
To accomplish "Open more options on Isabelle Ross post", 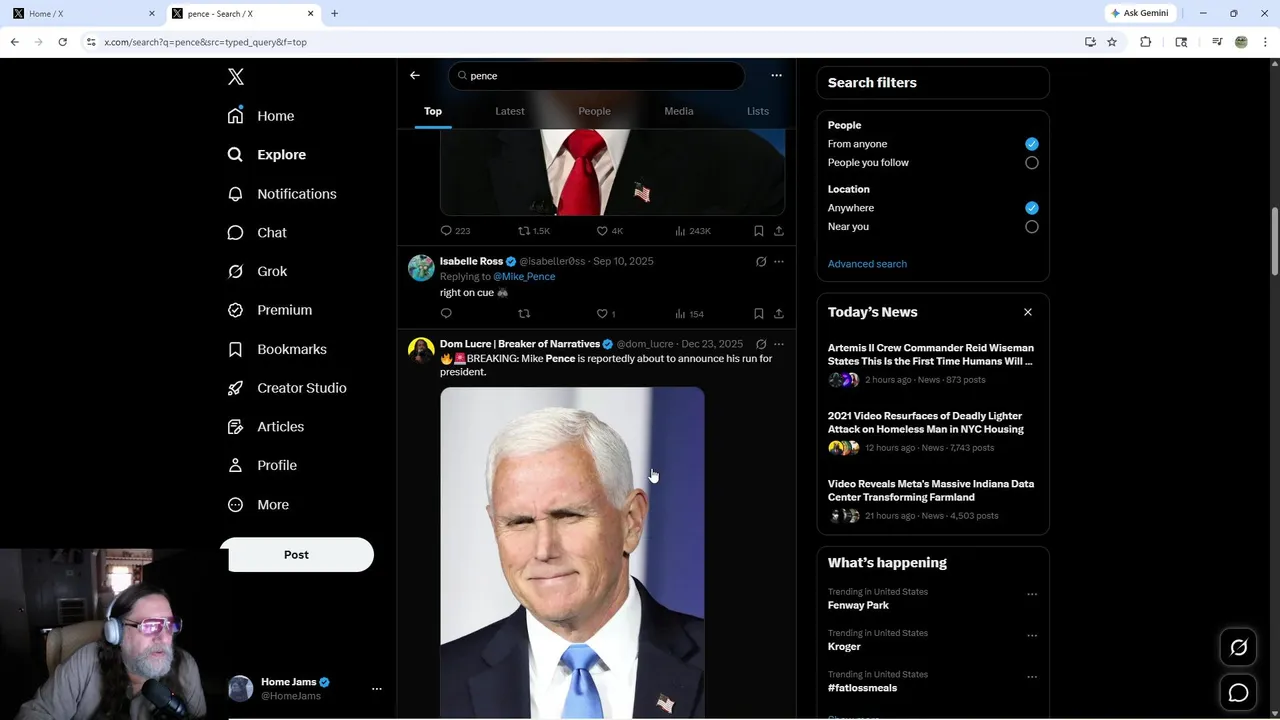I will [x=779, y=262].
